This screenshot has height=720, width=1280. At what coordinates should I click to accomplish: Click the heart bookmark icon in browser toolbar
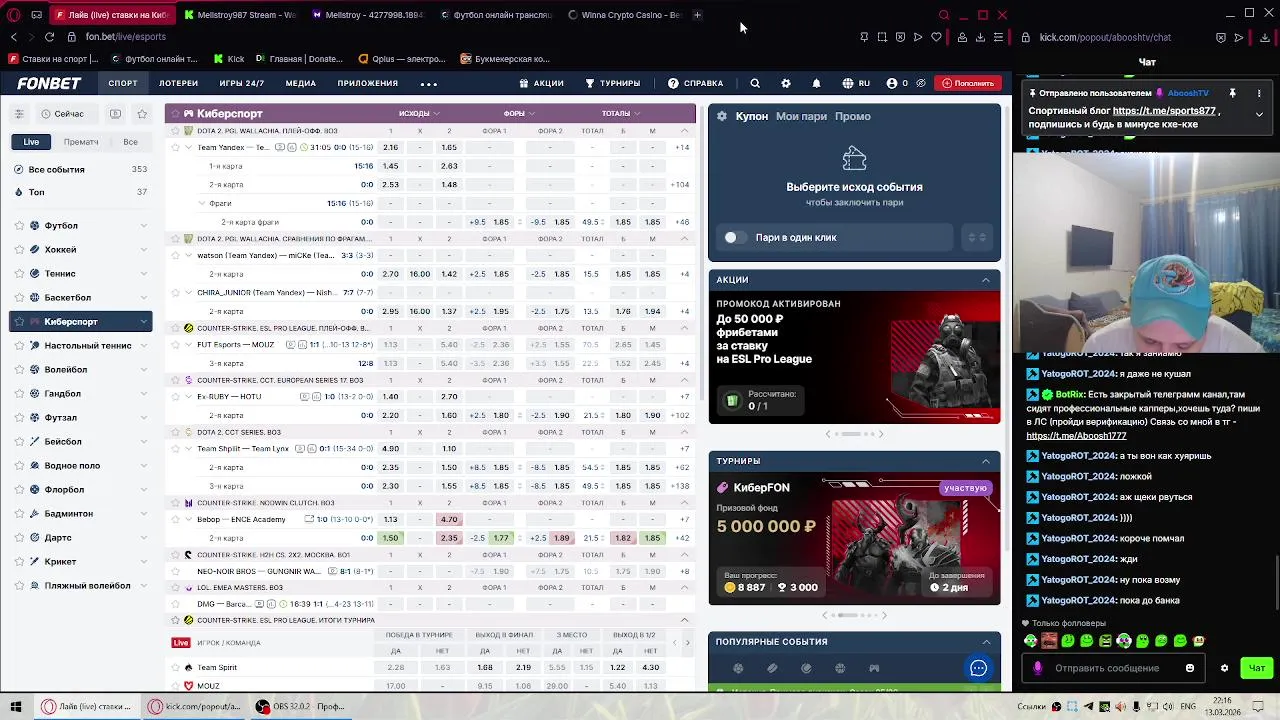point(936,37)
